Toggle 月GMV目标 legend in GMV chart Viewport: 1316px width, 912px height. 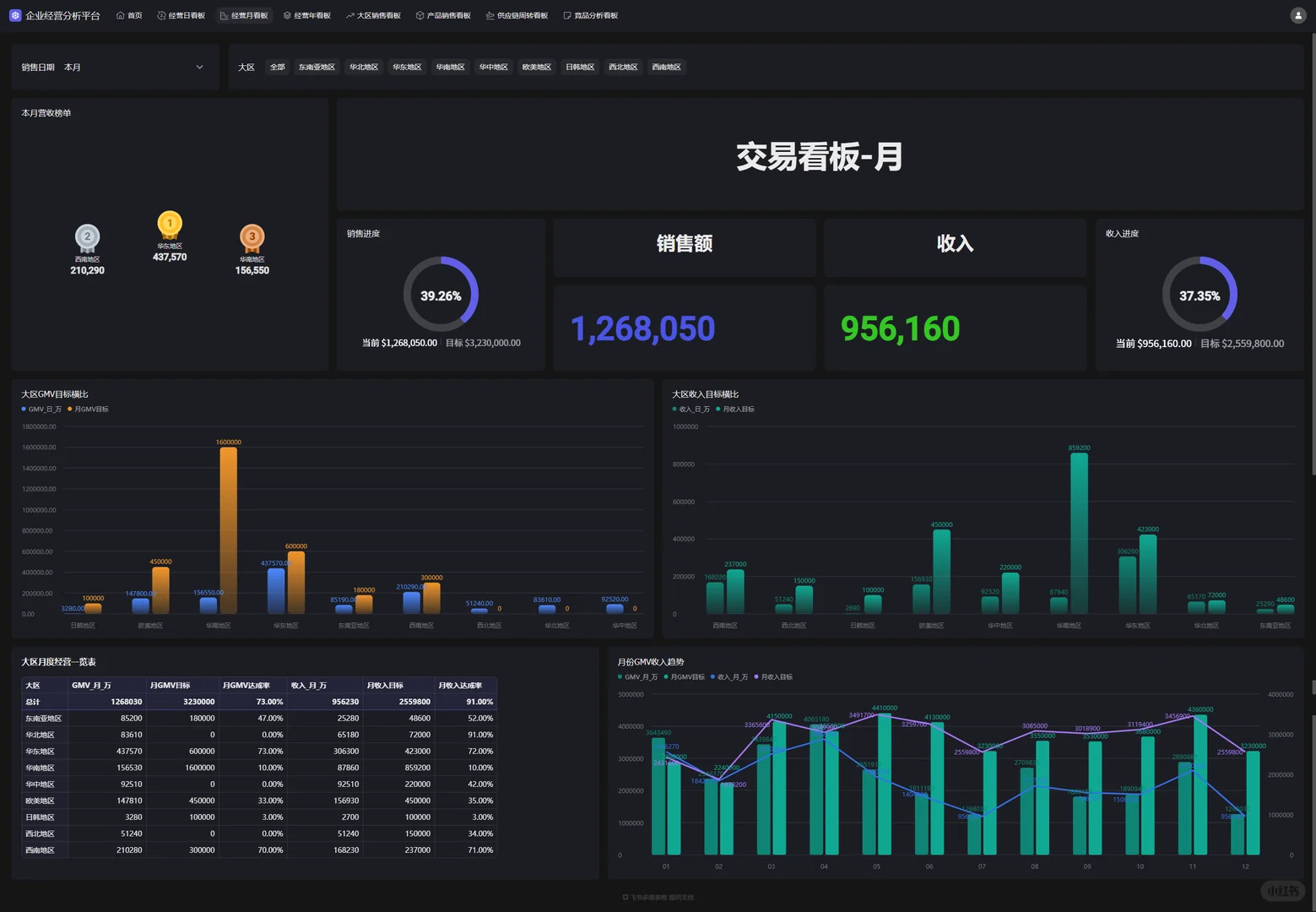coord(89,409)
